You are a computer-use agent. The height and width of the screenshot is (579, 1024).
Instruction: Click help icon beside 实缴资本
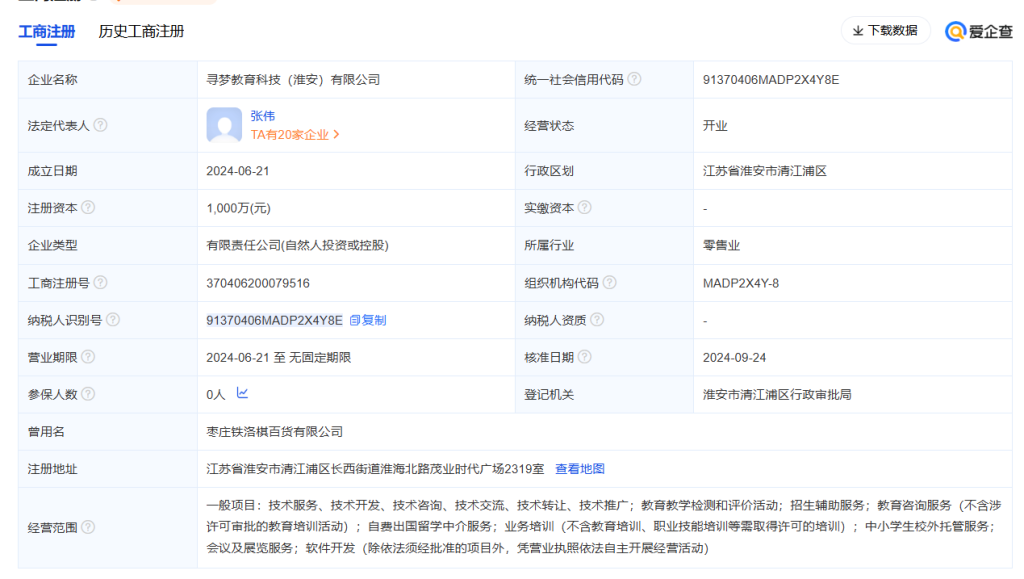585,208
